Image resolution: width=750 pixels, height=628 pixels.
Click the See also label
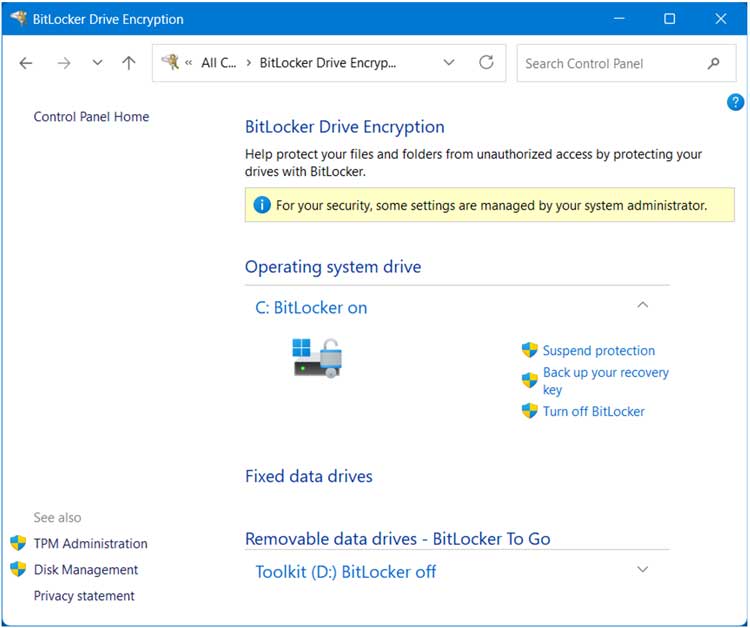point(57,518)
